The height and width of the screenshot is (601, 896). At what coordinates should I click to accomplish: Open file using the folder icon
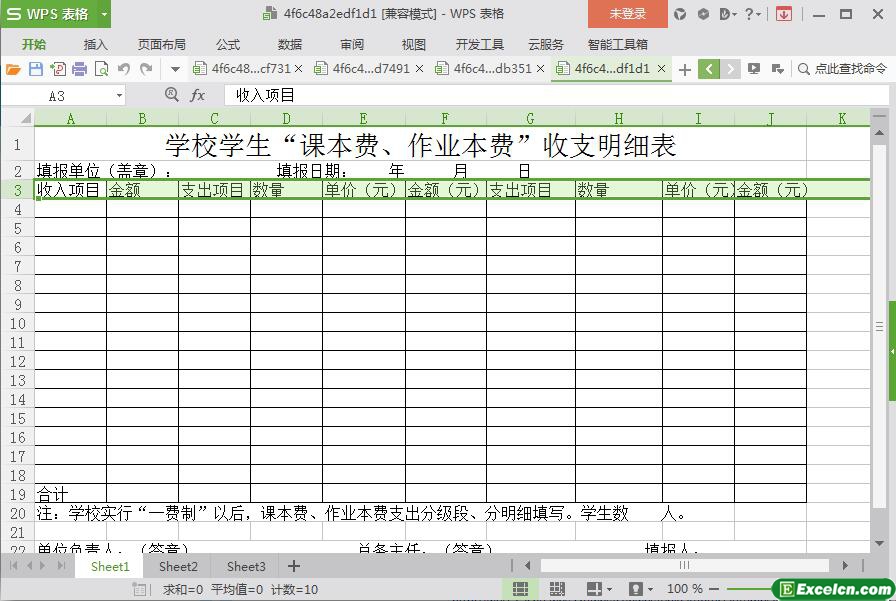[13, 69]
